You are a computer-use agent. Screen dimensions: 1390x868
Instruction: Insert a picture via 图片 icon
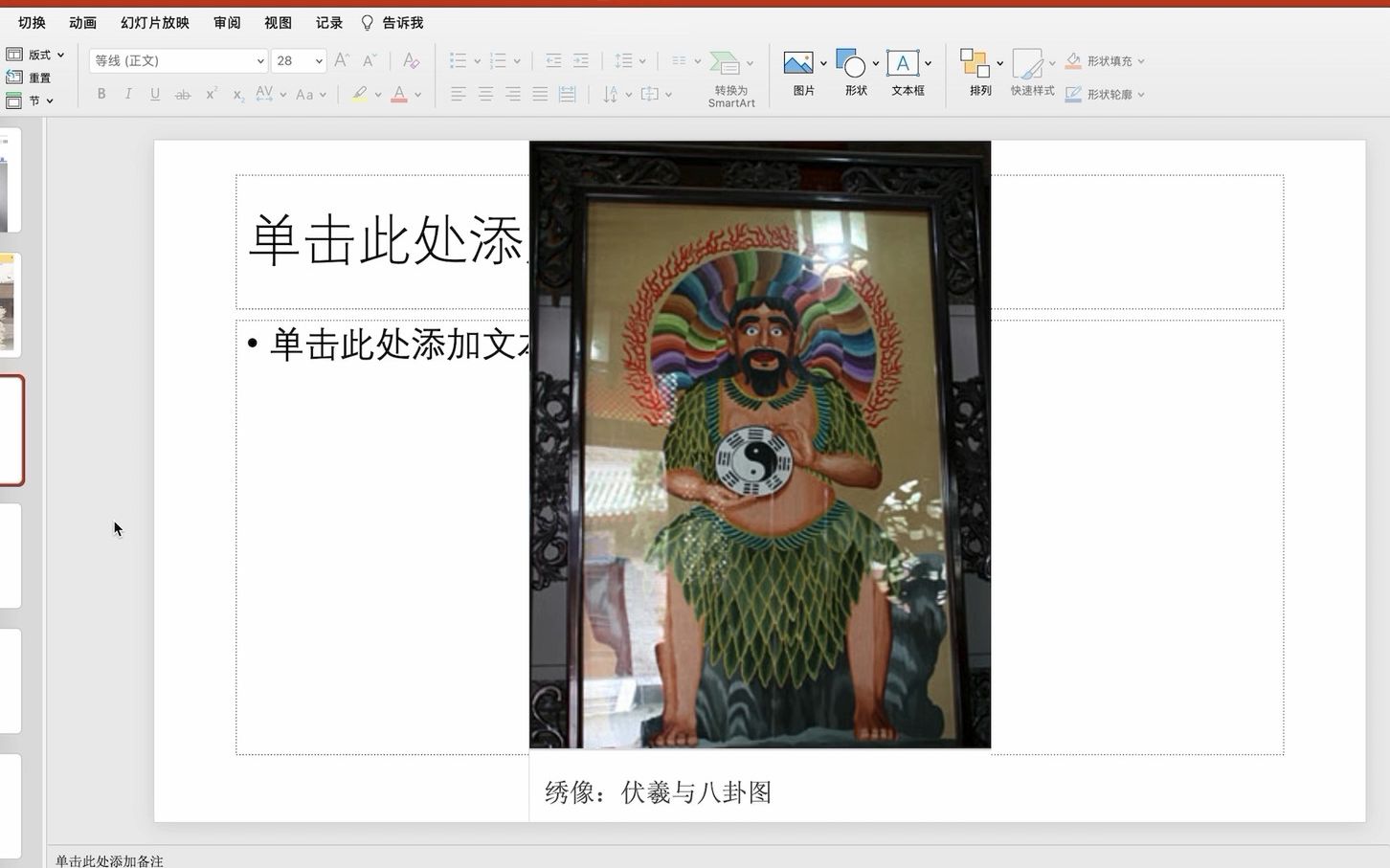[x=798, y=63]
